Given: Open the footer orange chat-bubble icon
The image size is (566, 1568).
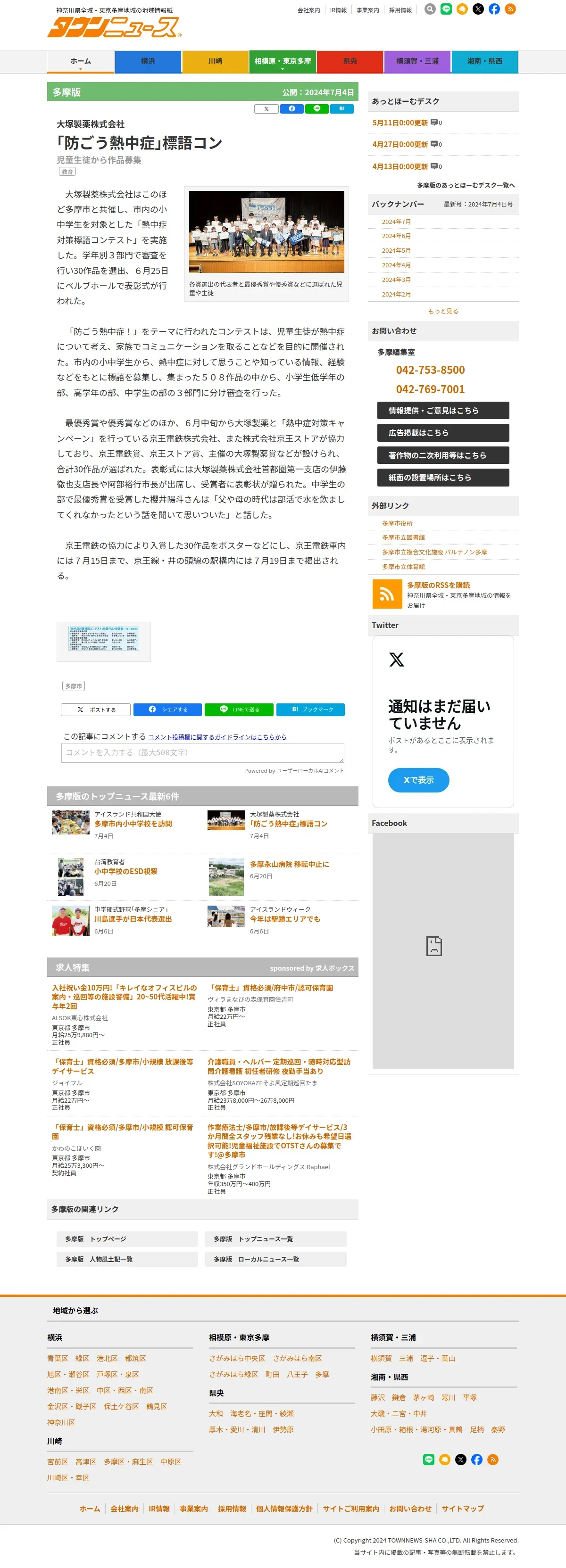Looking at the screenshot, I should click(445, 1460).
